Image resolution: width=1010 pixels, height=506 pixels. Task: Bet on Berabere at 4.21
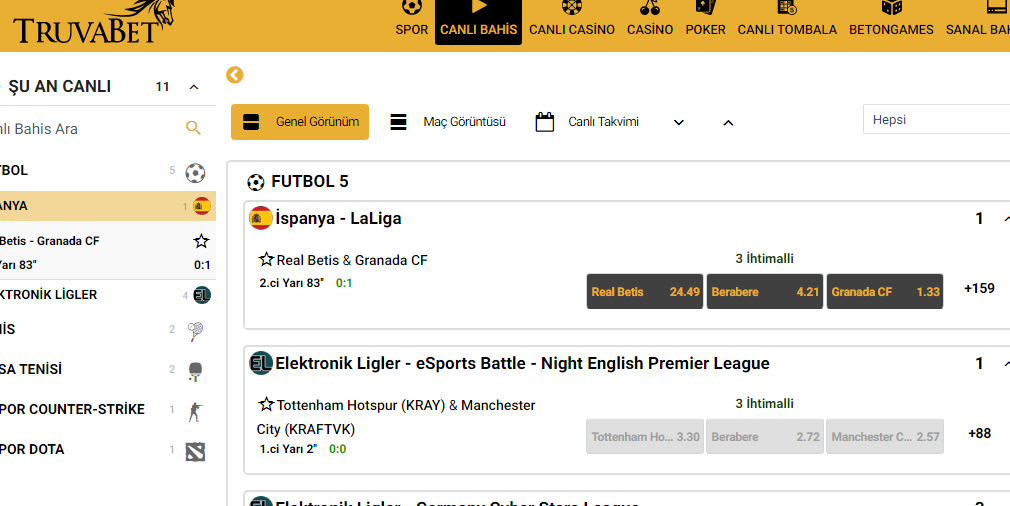point(765,292)
